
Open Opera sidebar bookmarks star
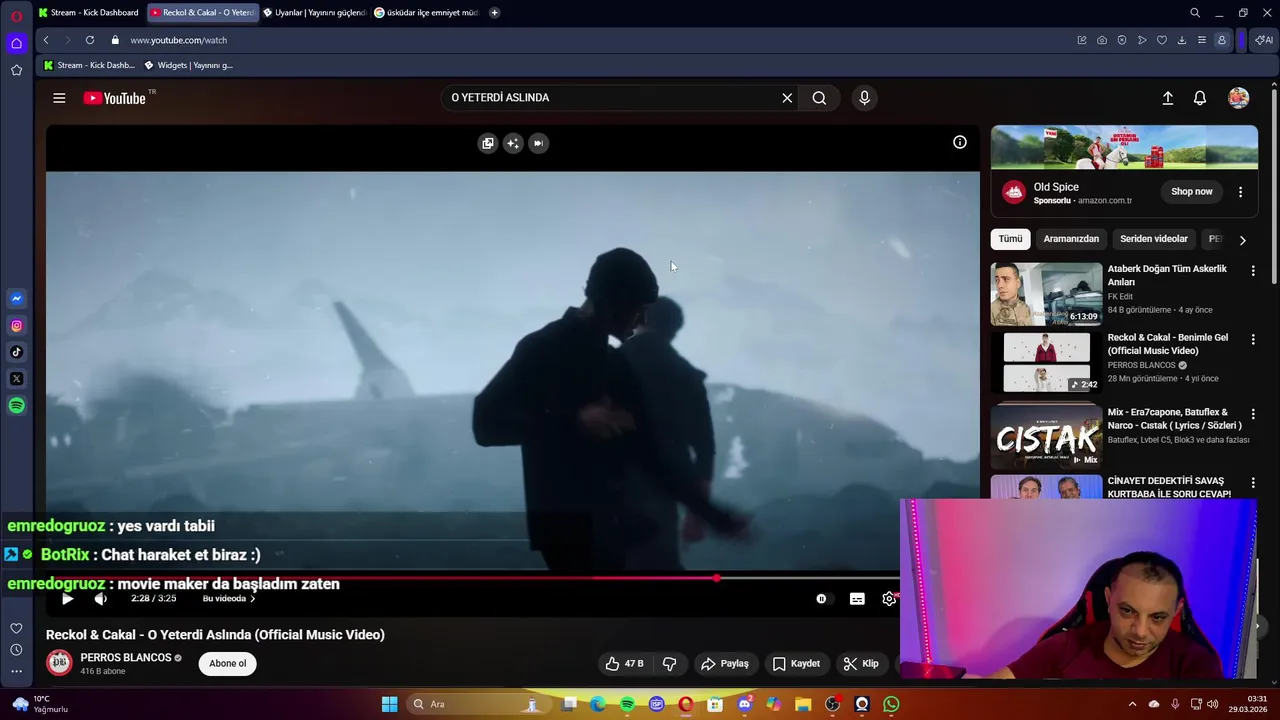(16, 70)
